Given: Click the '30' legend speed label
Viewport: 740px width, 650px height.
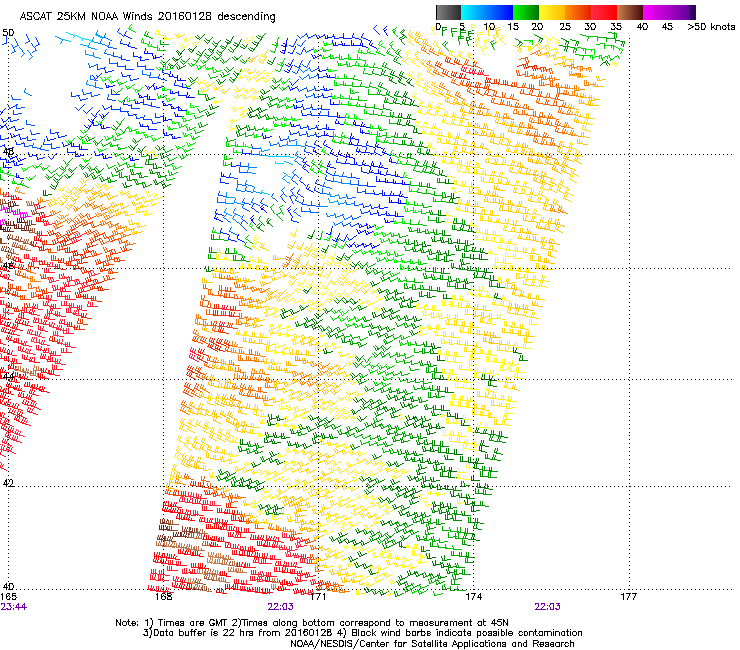Looking at the screenshot, I should click(590, 26).
